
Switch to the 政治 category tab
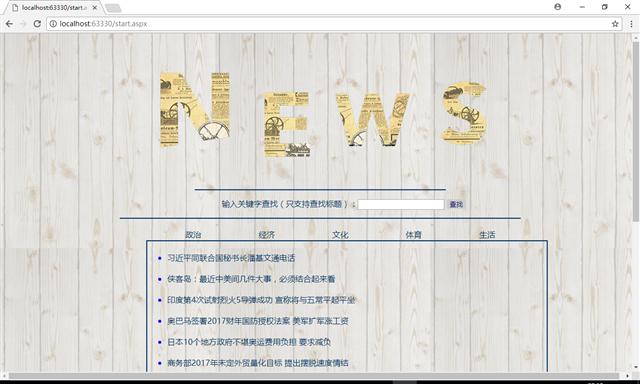(193, 235)
